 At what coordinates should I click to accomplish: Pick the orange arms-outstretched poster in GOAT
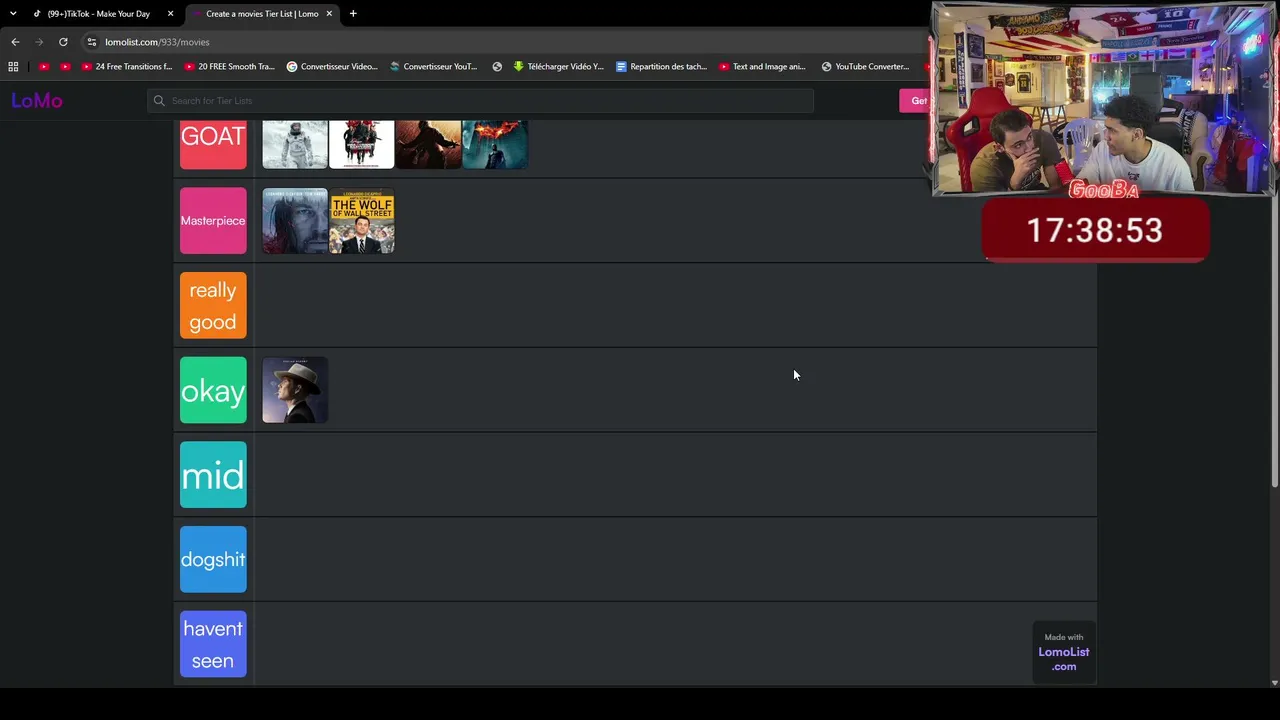[429, 145]
